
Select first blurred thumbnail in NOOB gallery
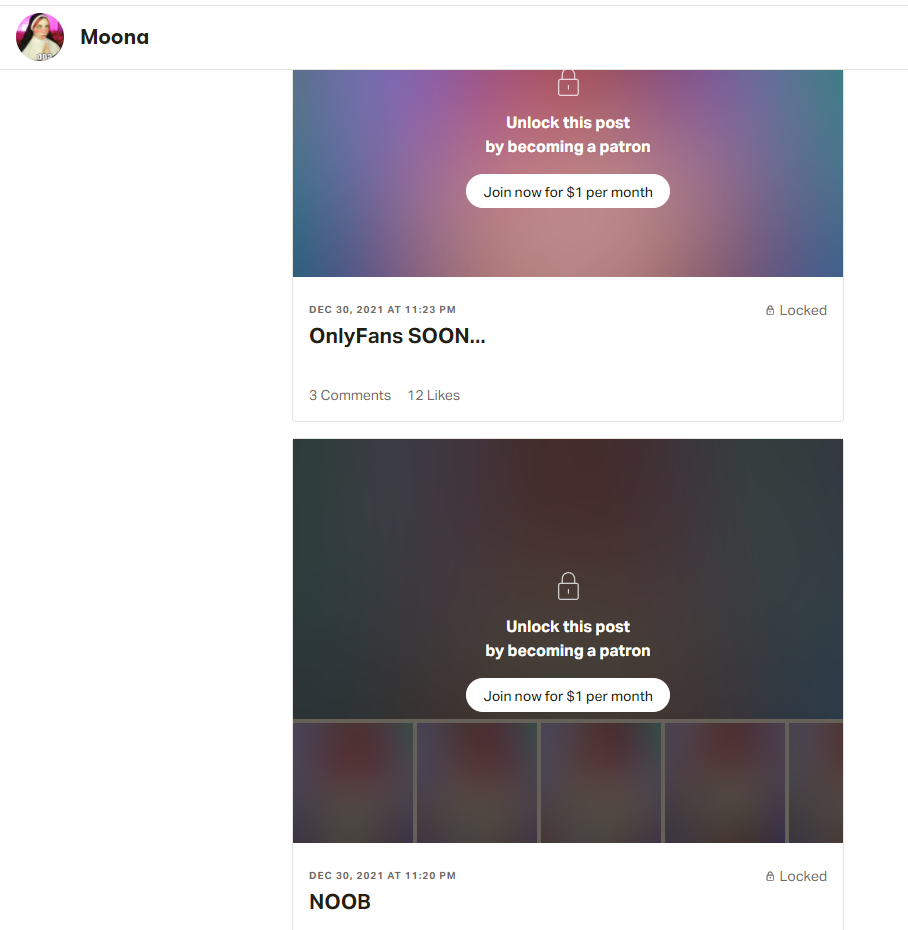(353, 782)
